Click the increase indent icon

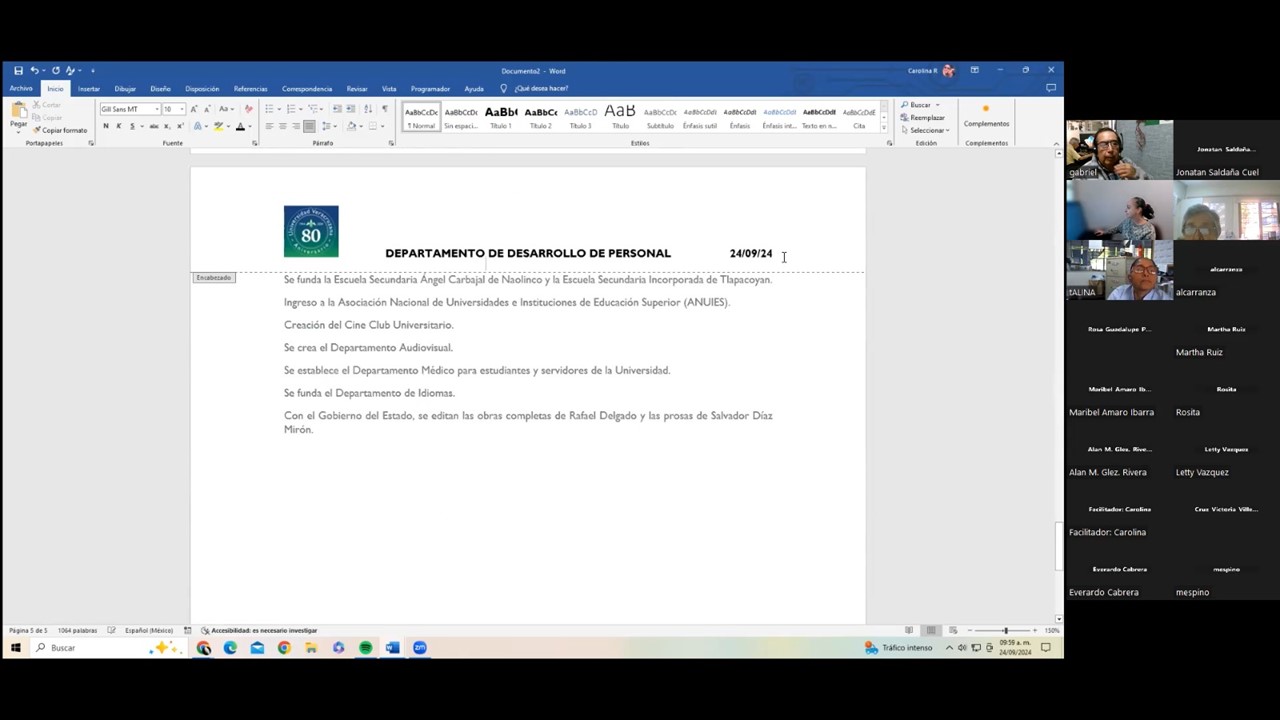click(351, 109)
